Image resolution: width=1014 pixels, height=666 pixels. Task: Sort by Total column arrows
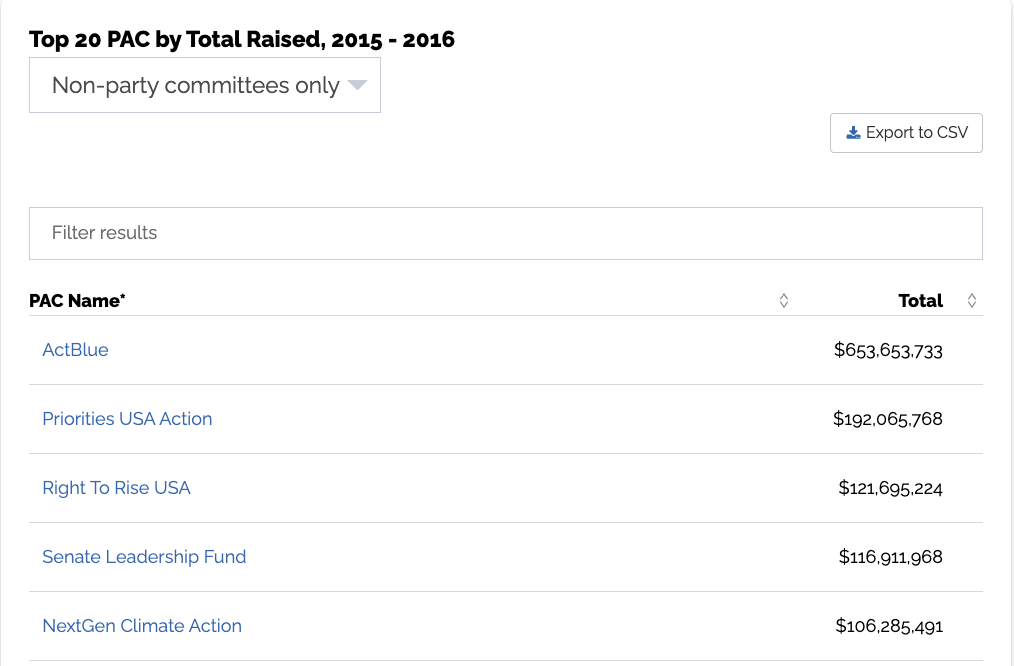click(972, 301)
